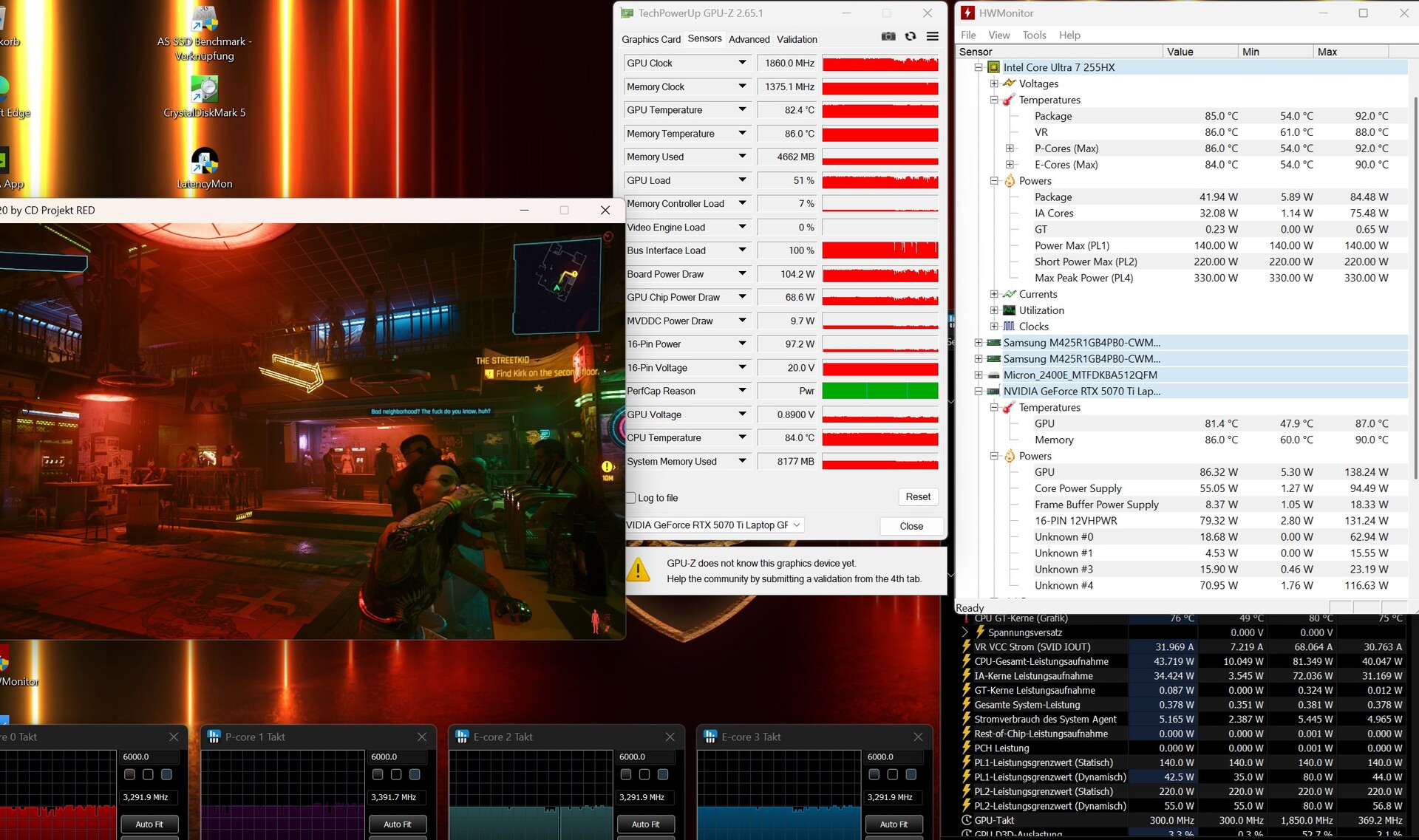1419x840 pixels.
Task: Switch to the Advanced tab in GPU-Z
Action: 749,39
